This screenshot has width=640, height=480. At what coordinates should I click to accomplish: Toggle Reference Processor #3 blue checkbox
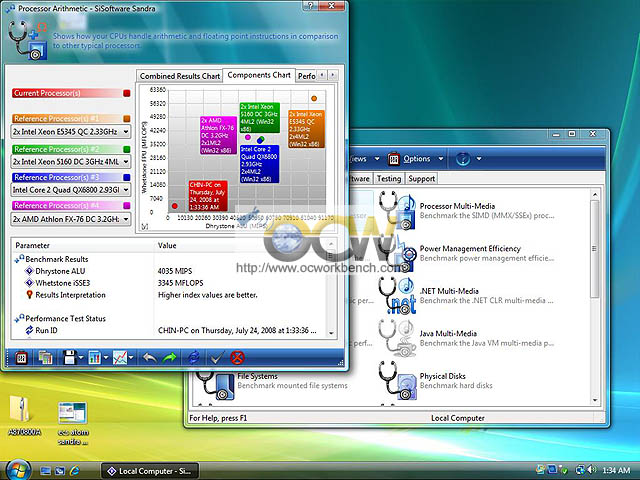(127, 177)
